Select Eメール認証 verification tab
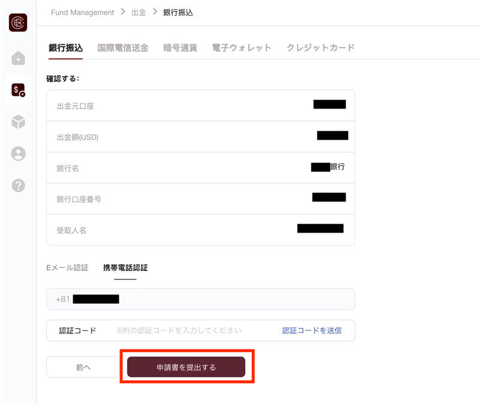 (x=67, y=268)
